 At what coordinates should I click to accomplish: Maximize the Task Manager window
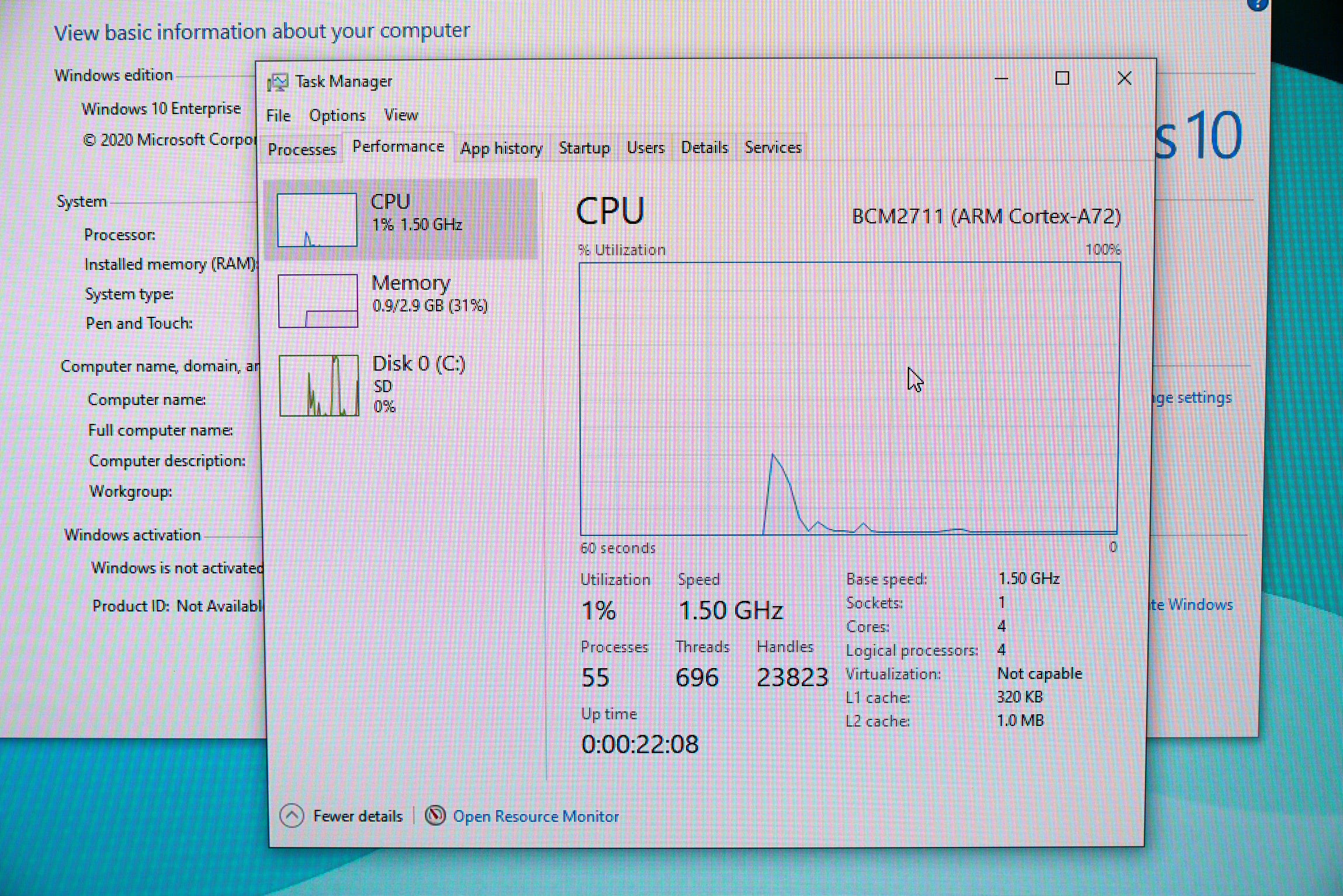(x=1062, y=78)
